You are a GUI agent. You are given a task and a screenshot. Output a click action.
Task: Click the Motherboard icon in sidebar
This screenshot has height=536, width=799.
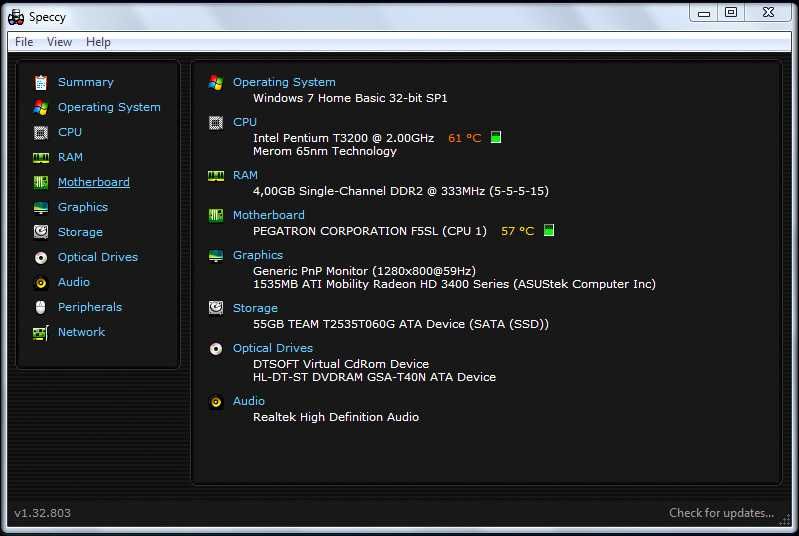click(x=41, y=182)
